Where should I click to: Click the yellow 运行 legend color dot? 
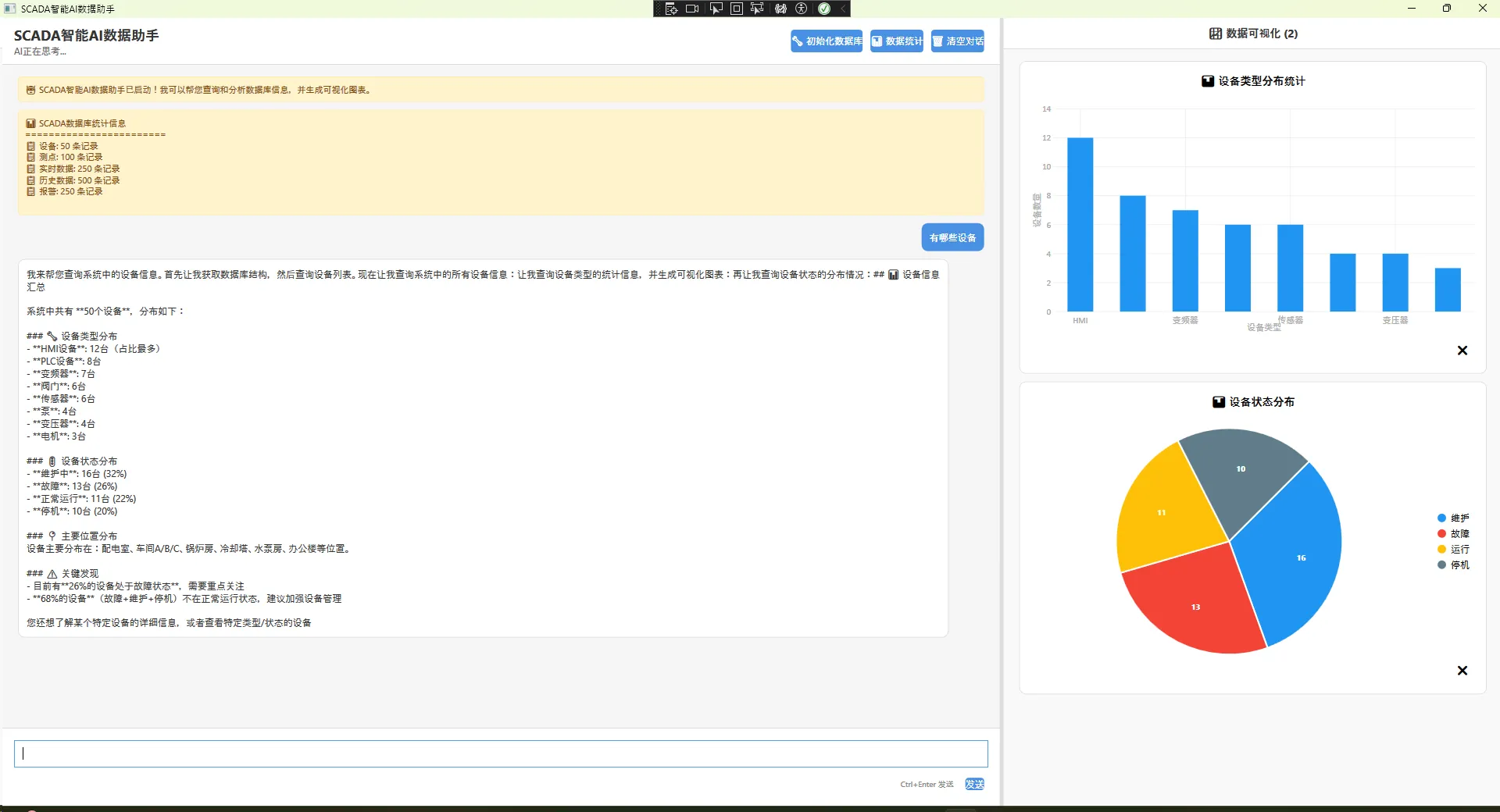[x=1441, y=550]
